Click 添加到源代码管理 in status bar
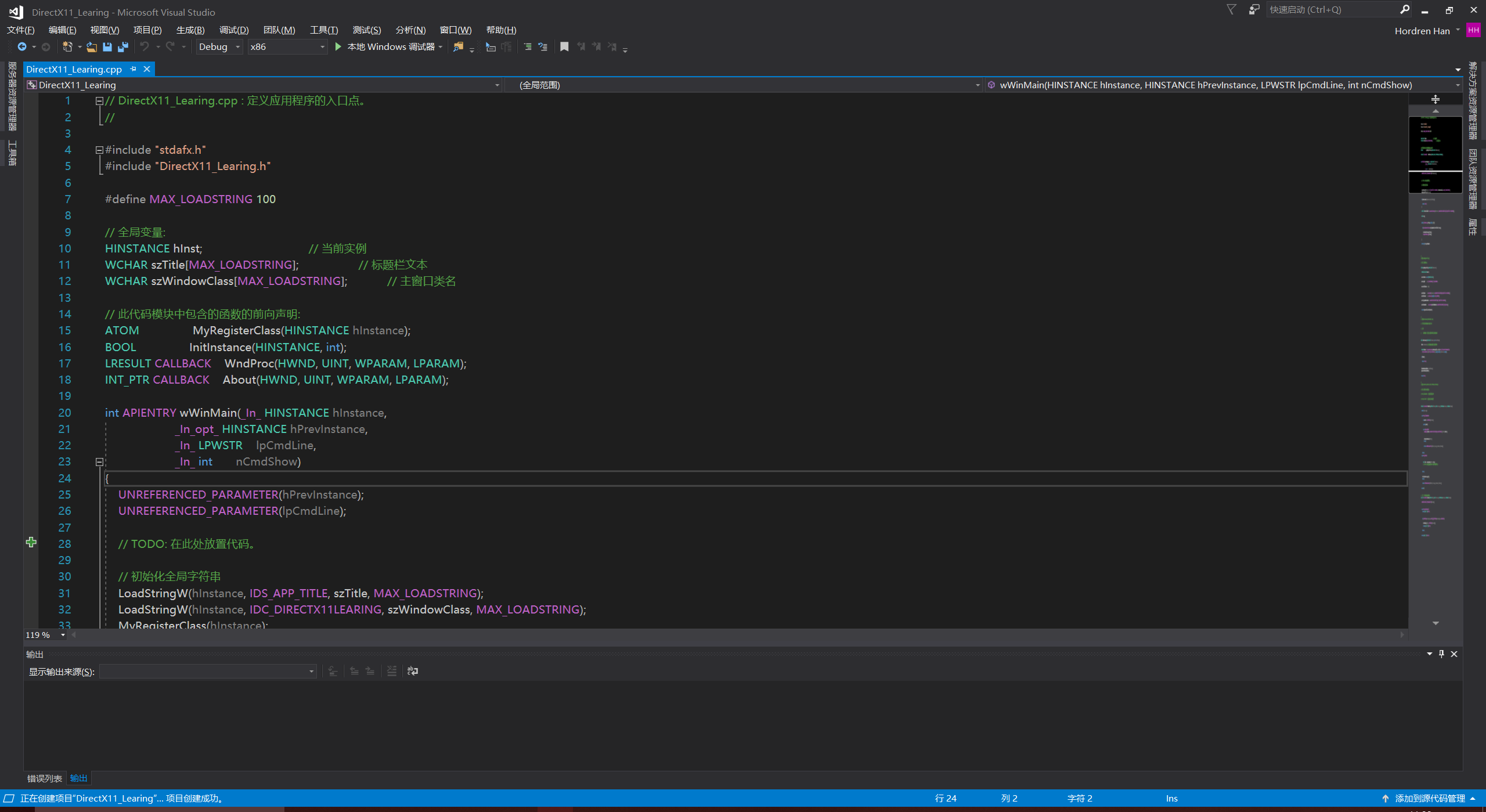1486x812 pixels. pos(1430,799)
